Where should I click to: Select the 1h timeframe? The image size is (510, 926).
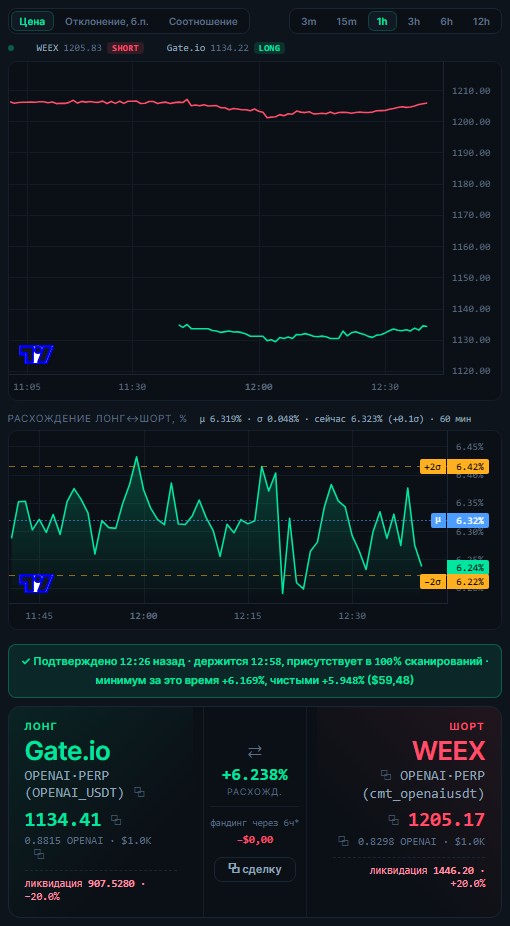(x=382, y=22)
